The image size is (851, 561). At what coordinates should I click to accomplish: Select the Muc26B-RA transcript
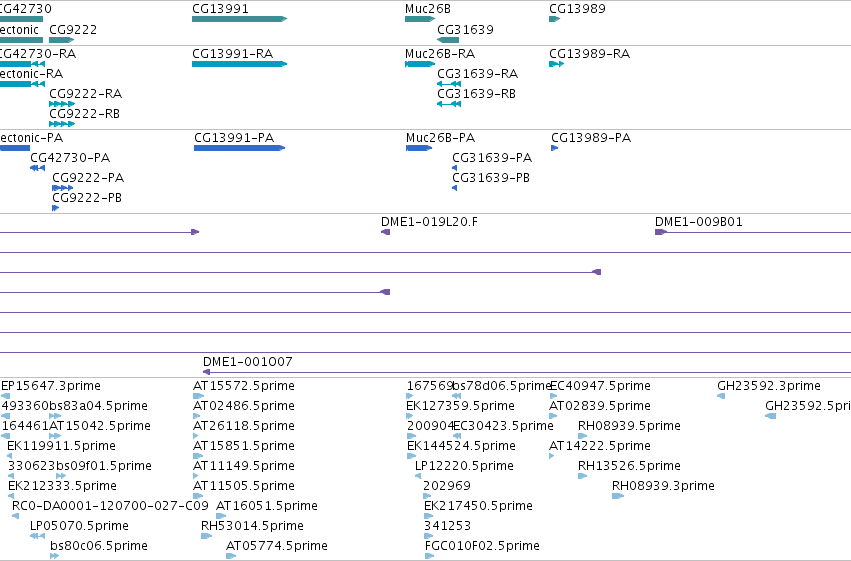click(x=440, y=54)
